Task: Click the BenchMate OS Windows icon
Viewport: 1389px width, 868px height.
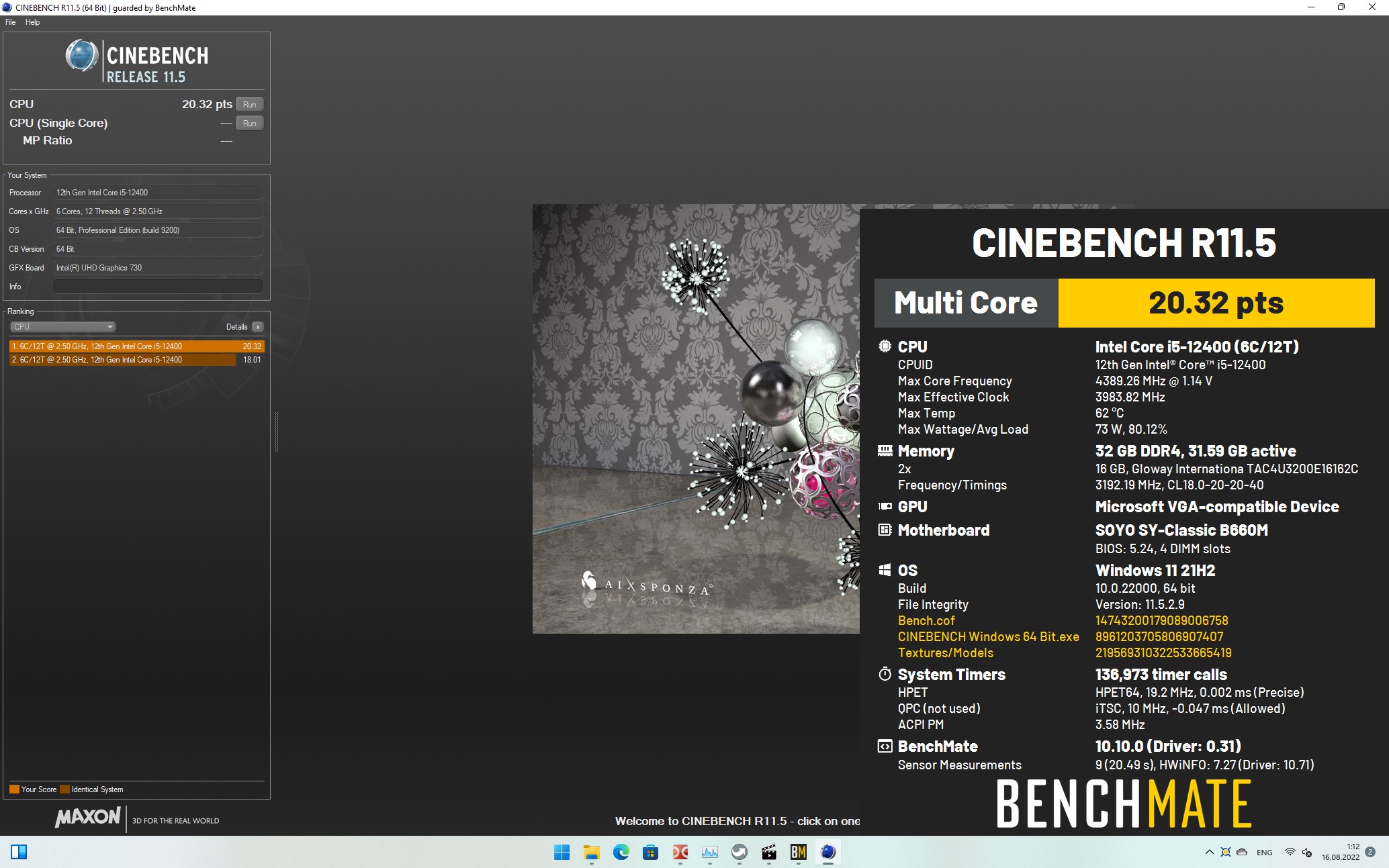Action: click(885, 570)
